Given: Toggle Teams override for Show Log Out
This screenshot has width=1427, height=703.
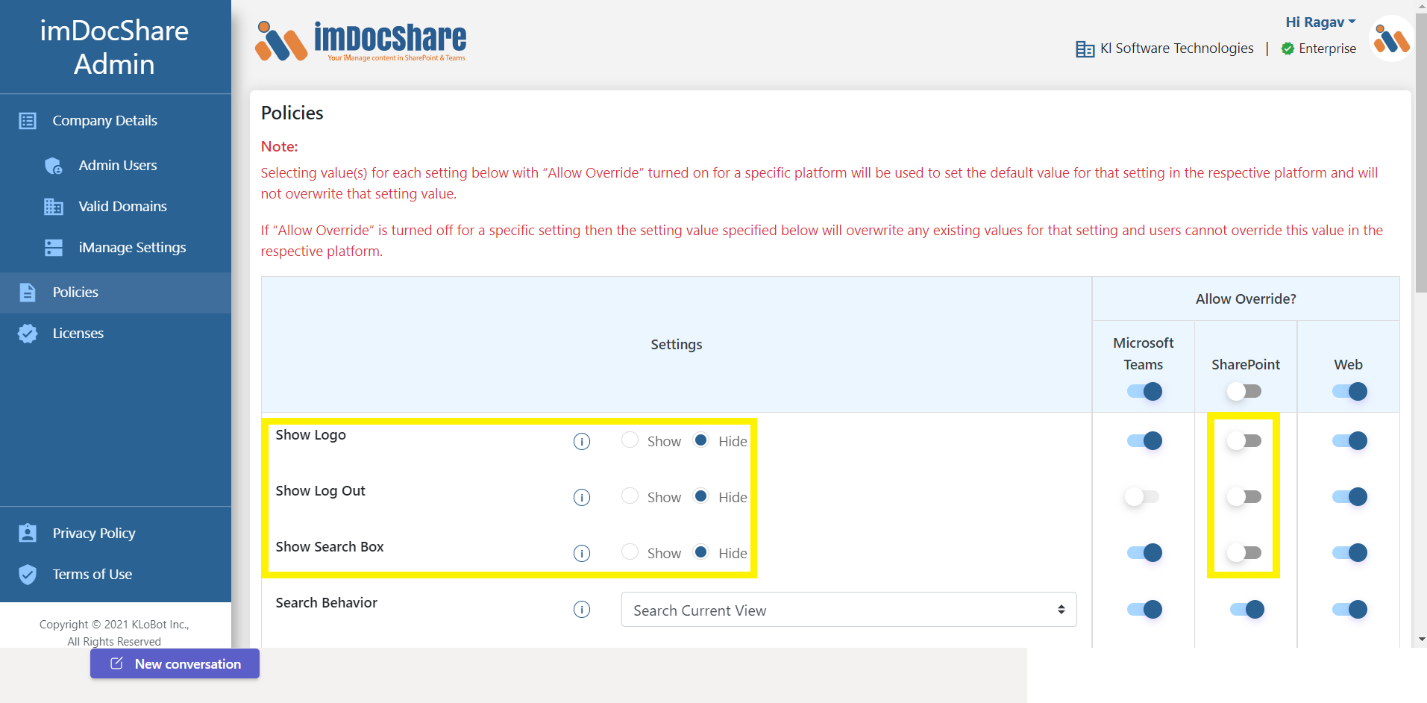Looking at the screenshot, I should (x=1142, y=497).
